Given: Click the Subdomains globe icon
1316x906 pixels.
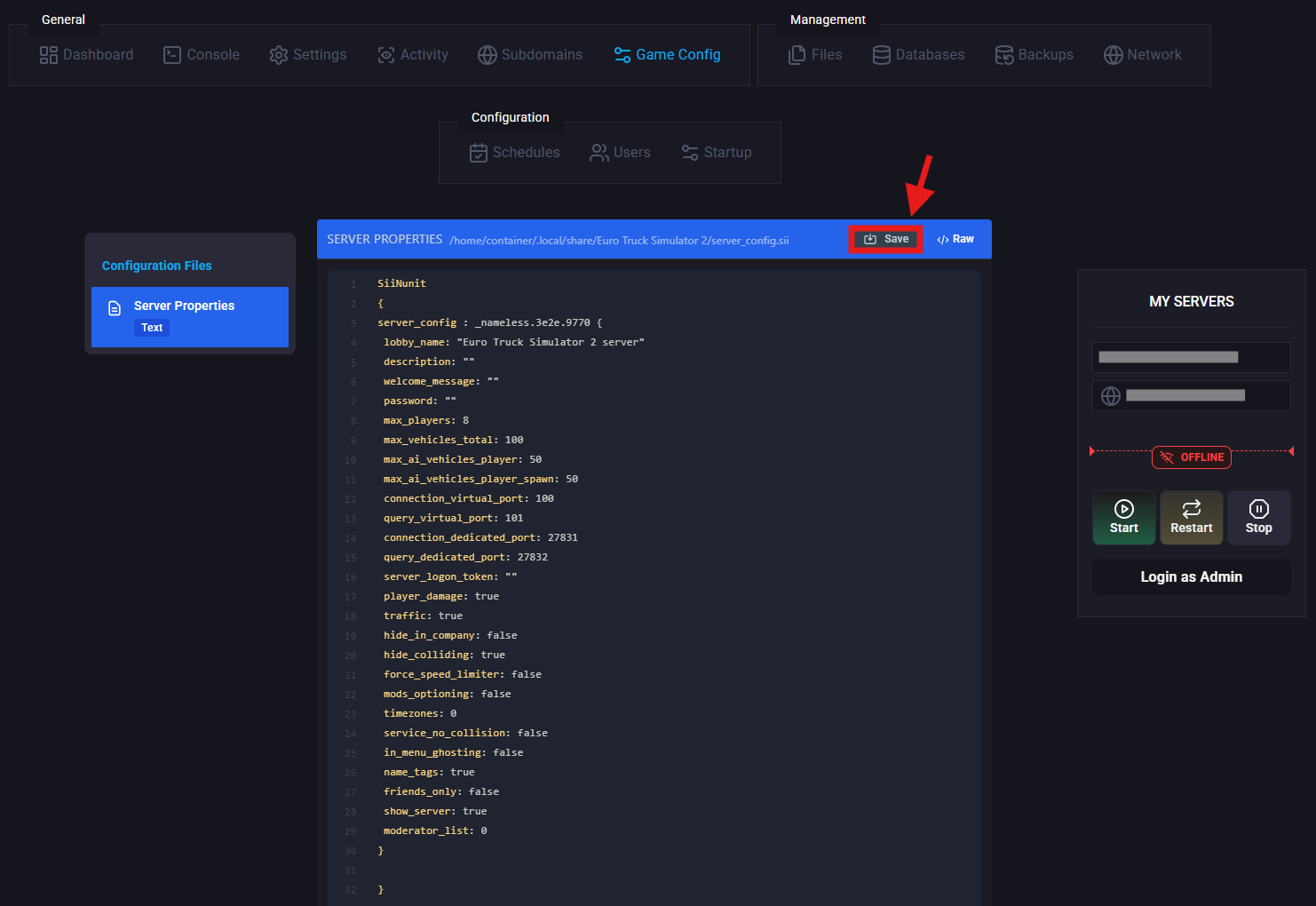Looking at the screenshot, I should coord(488,55).
